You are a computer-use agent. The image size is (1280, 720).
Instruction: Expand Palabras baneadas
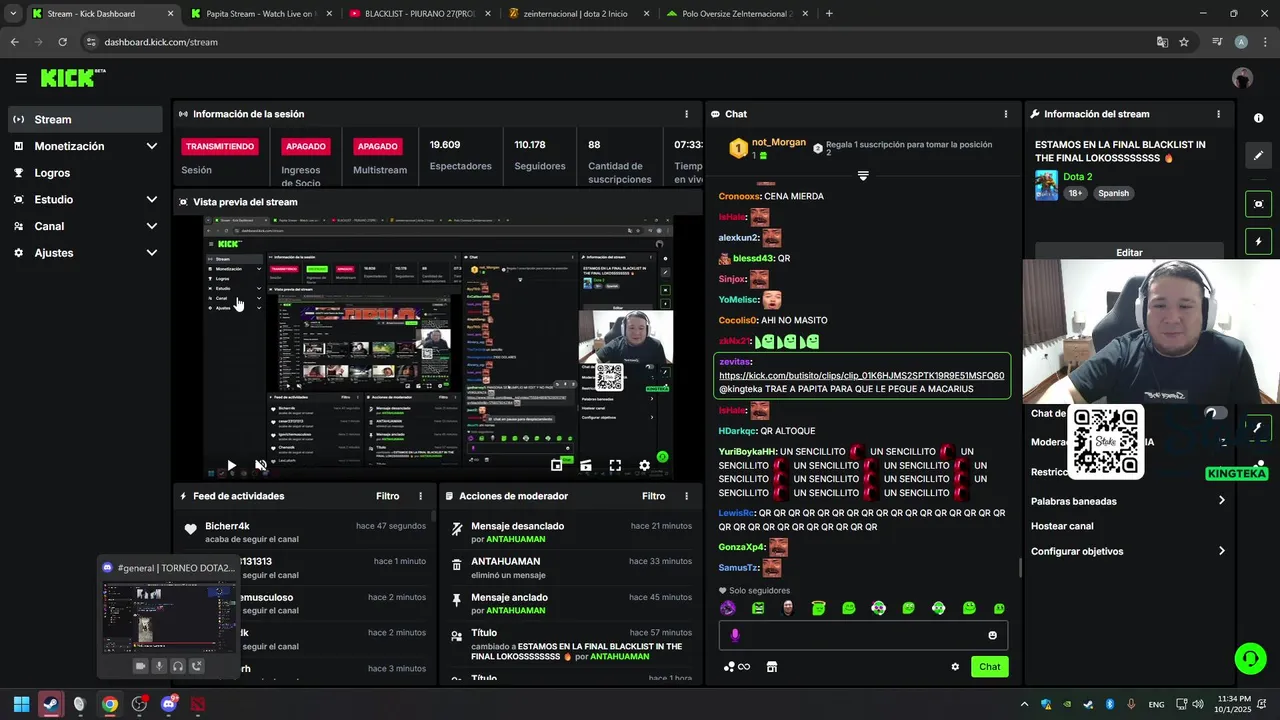click(x=1129, y=501)
